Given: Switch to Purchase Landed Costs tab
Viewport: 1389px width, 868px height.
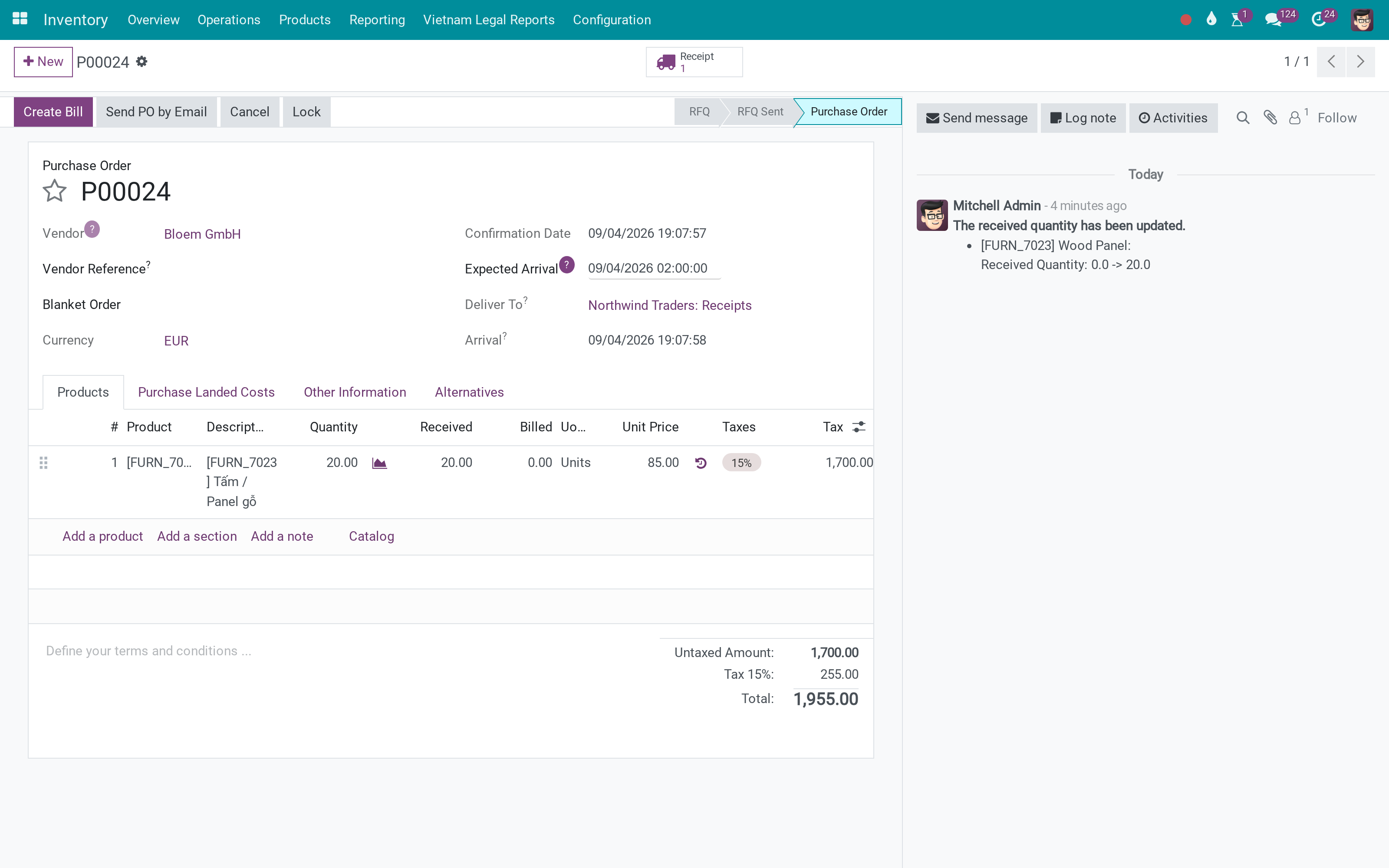Looking at the screenshot, I should tap(207, 392).
